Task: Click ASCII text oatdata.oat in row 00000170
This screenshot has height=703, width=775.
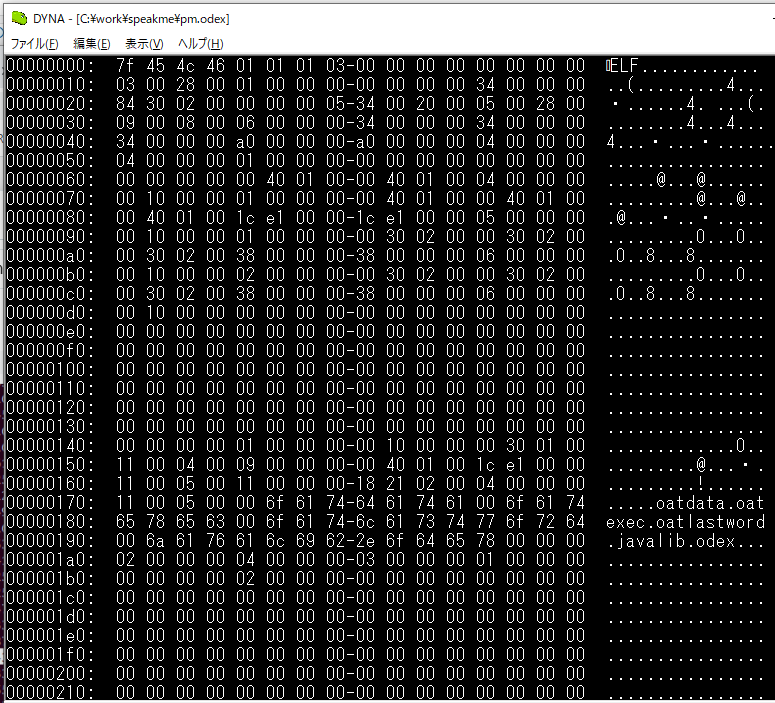Action: pyautogui.click(x=710, y=503)
